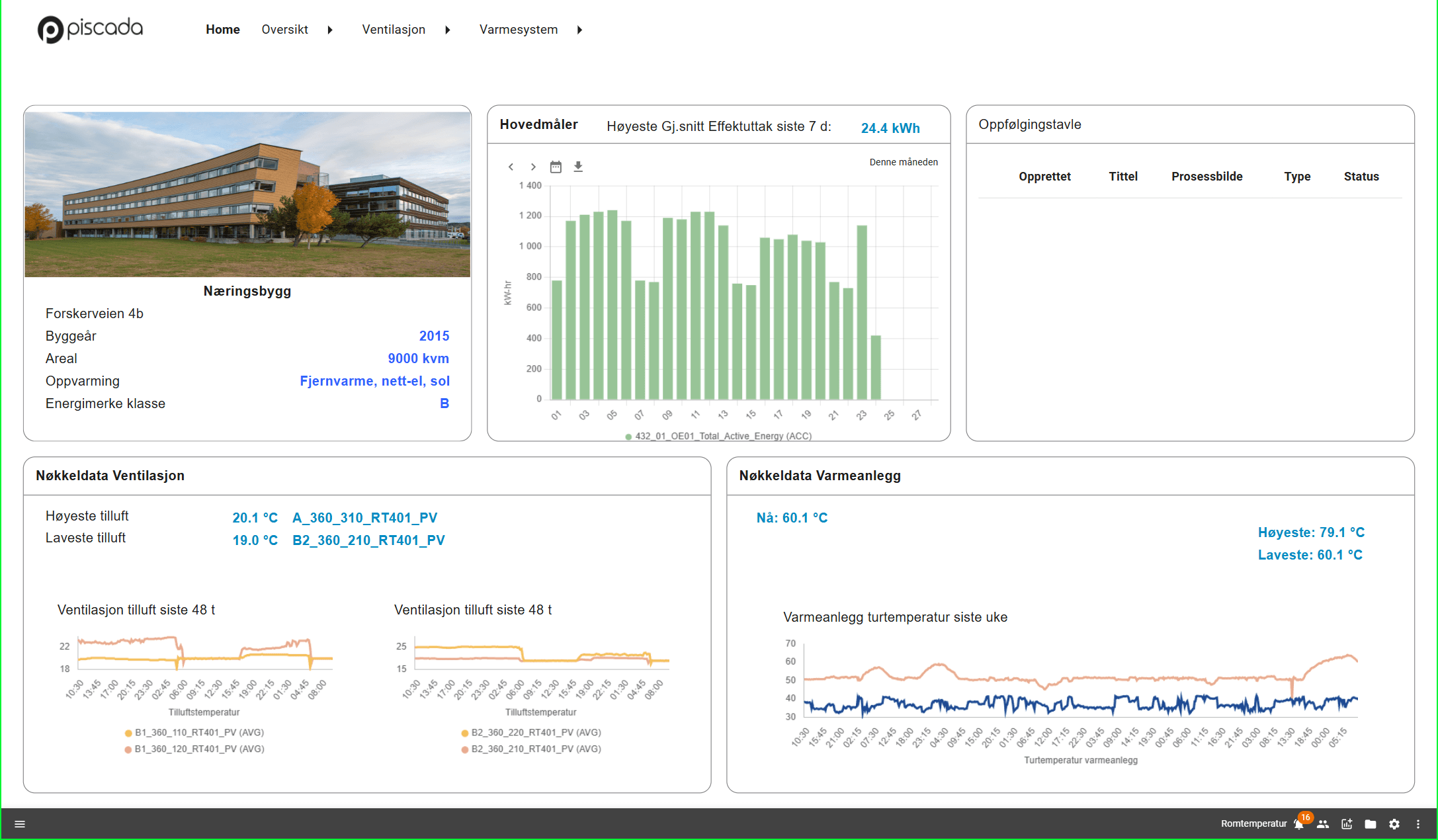Click the Piscada logo
The width and height of the screenshot is (1438, 840).
pyautogui.click(x=89, y=29)
